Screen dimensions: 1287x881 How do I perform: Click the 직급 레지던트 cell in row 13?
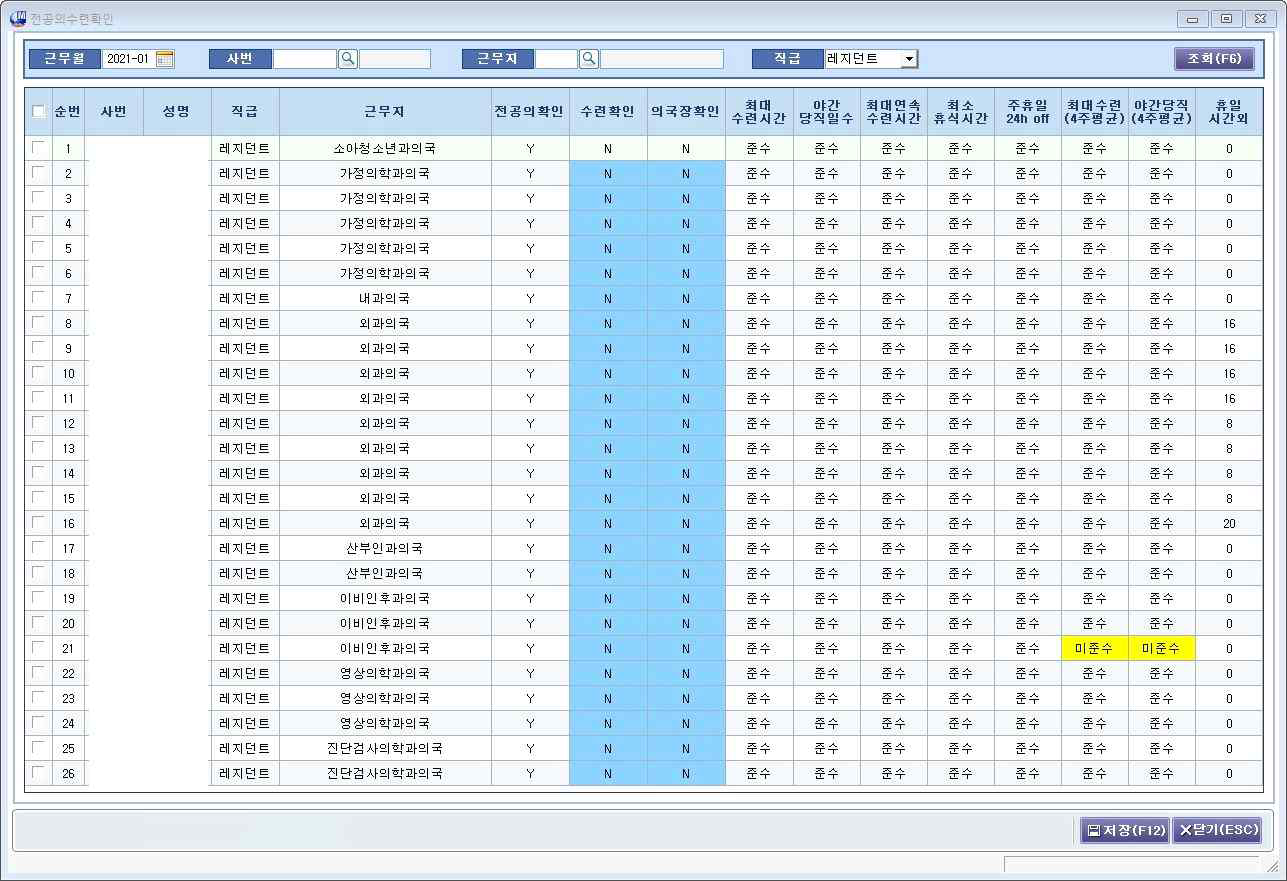pyautogui.click(x=244, y=448)
